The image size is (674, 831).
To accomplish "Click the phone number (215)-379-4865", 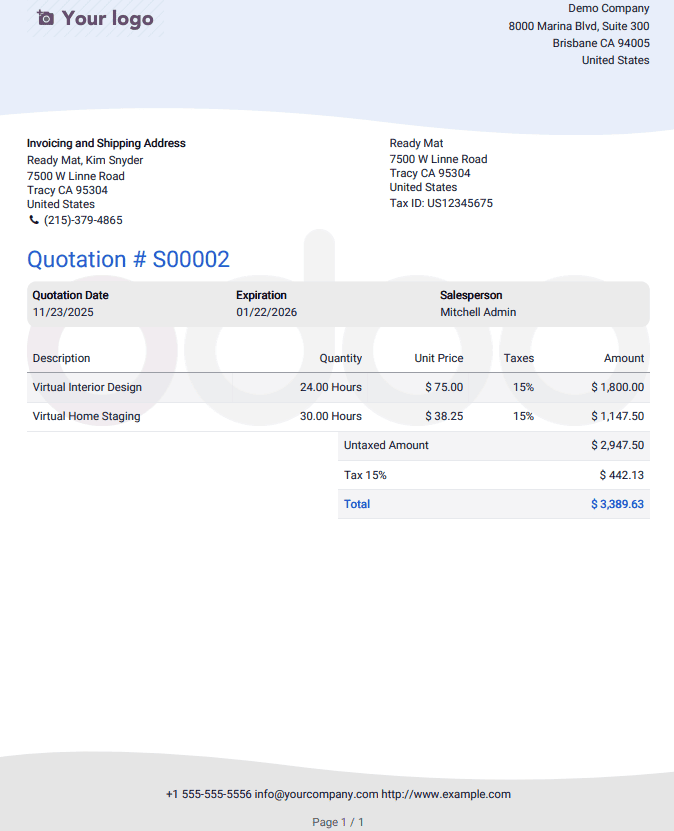I will pyautogui.click(x=83, y=220).
